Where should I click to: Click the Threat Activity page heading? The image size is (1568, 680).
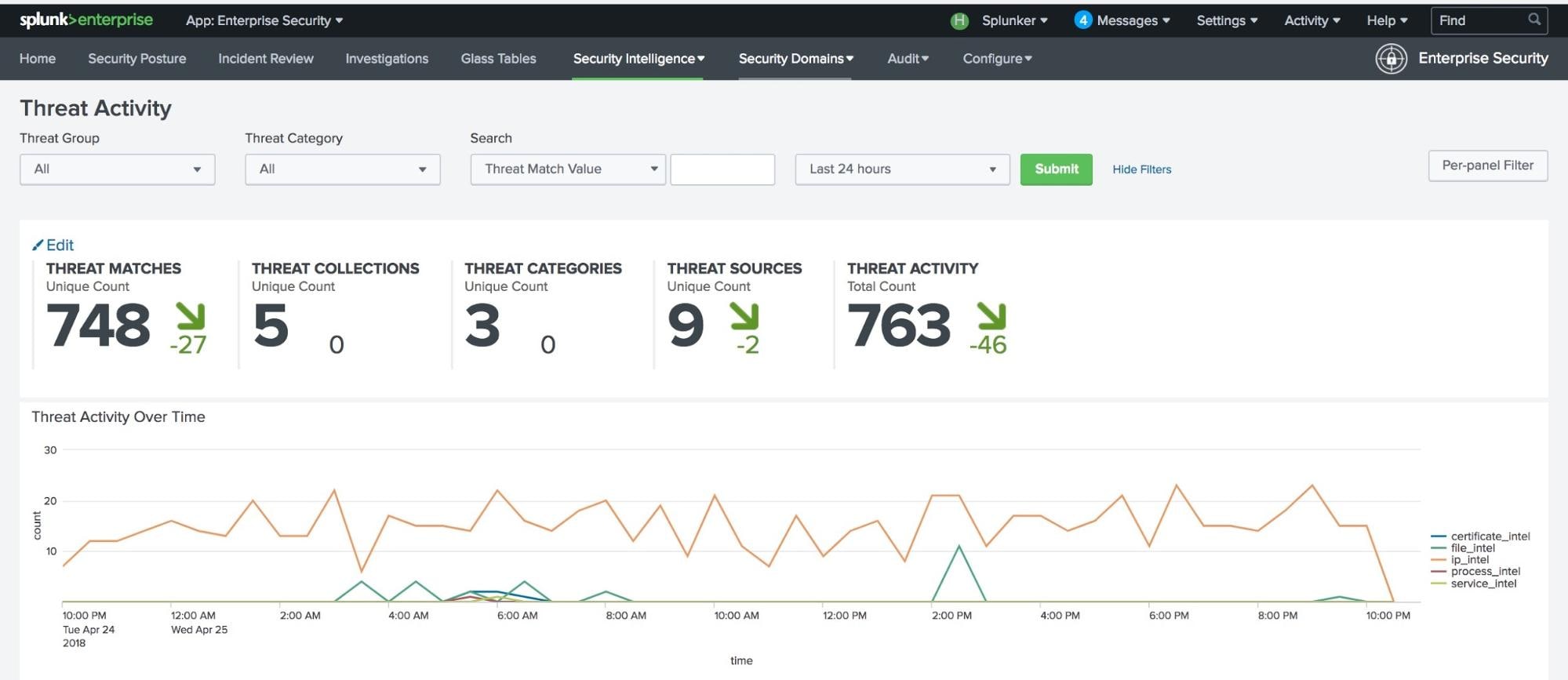[96, 108]
